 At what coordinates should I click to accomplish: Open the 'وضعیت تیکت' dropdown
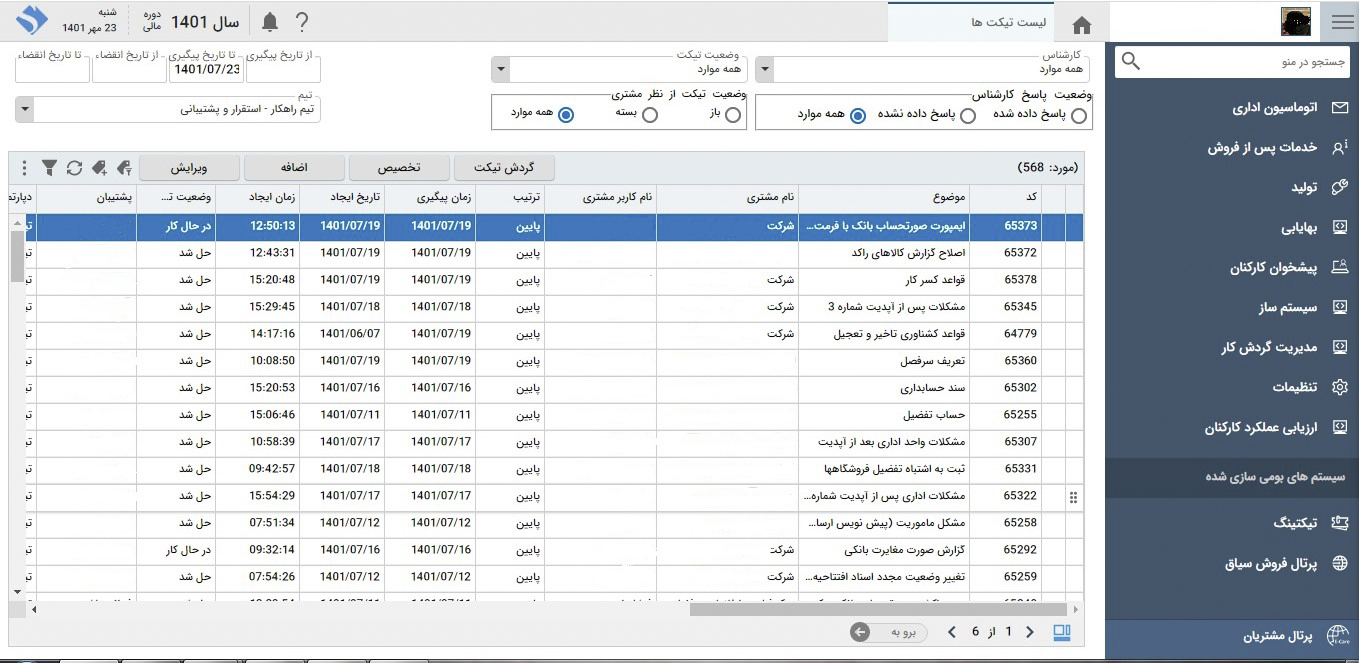pos(501,69)
